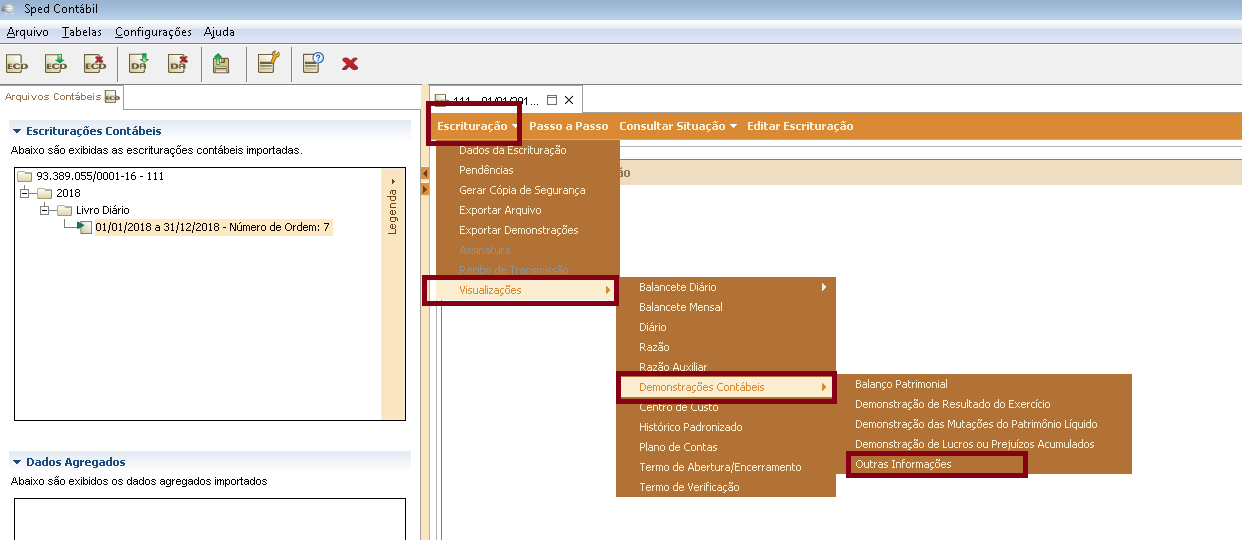Click the delete DA aggregated data icon

pos(178,64)
